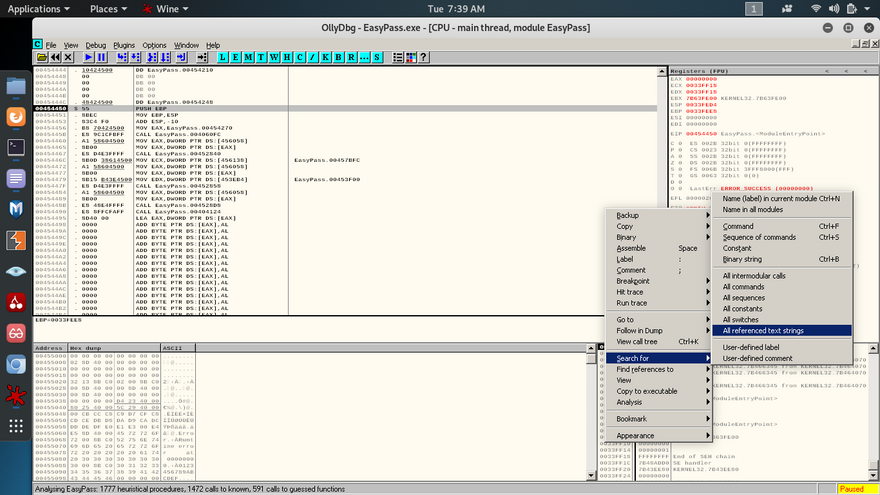The height and width of the screenshot is (495, 880).
Task: Click the Hex dump column header
Action: coord(114,348)
